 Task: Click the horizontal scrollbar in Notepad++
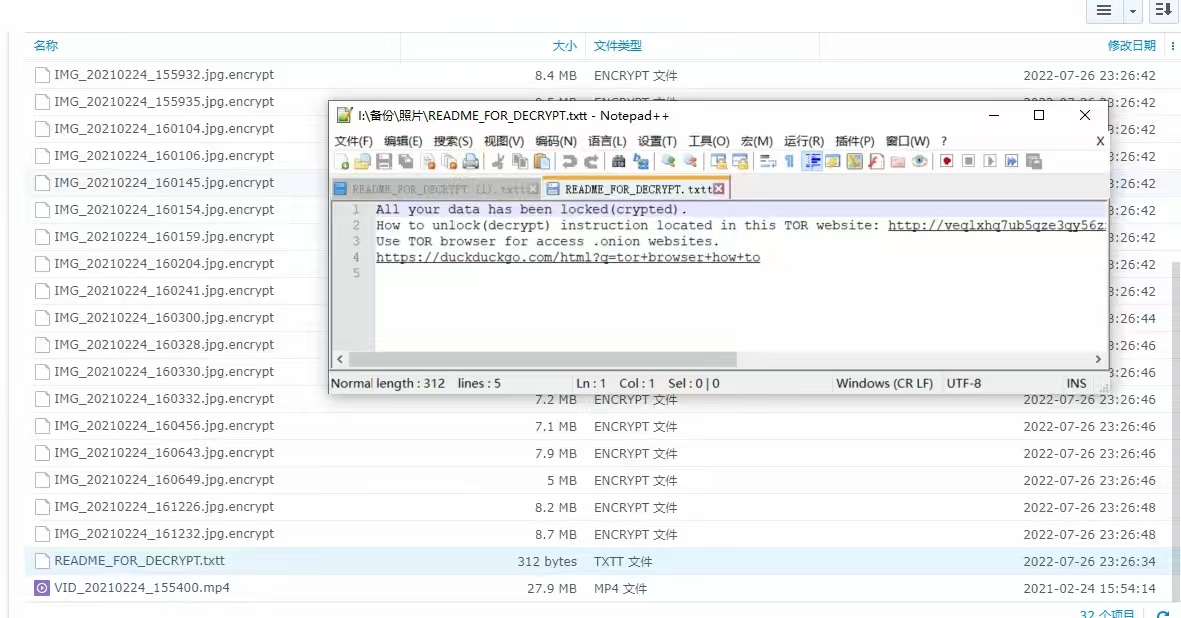tap(543, 359)
